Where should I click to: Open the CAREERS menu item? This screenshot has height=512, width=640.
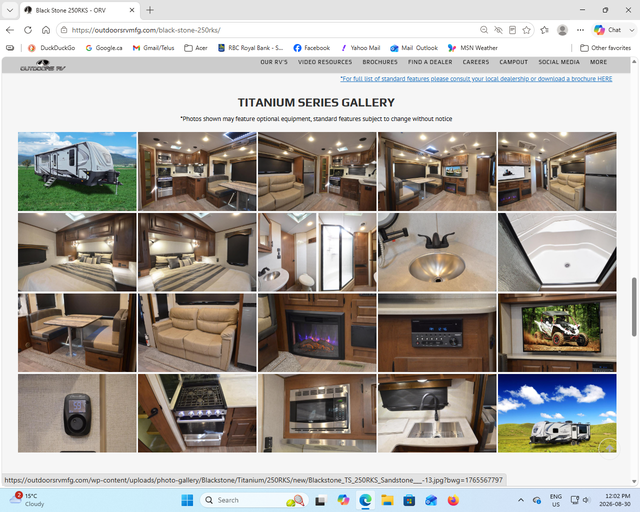476,62
